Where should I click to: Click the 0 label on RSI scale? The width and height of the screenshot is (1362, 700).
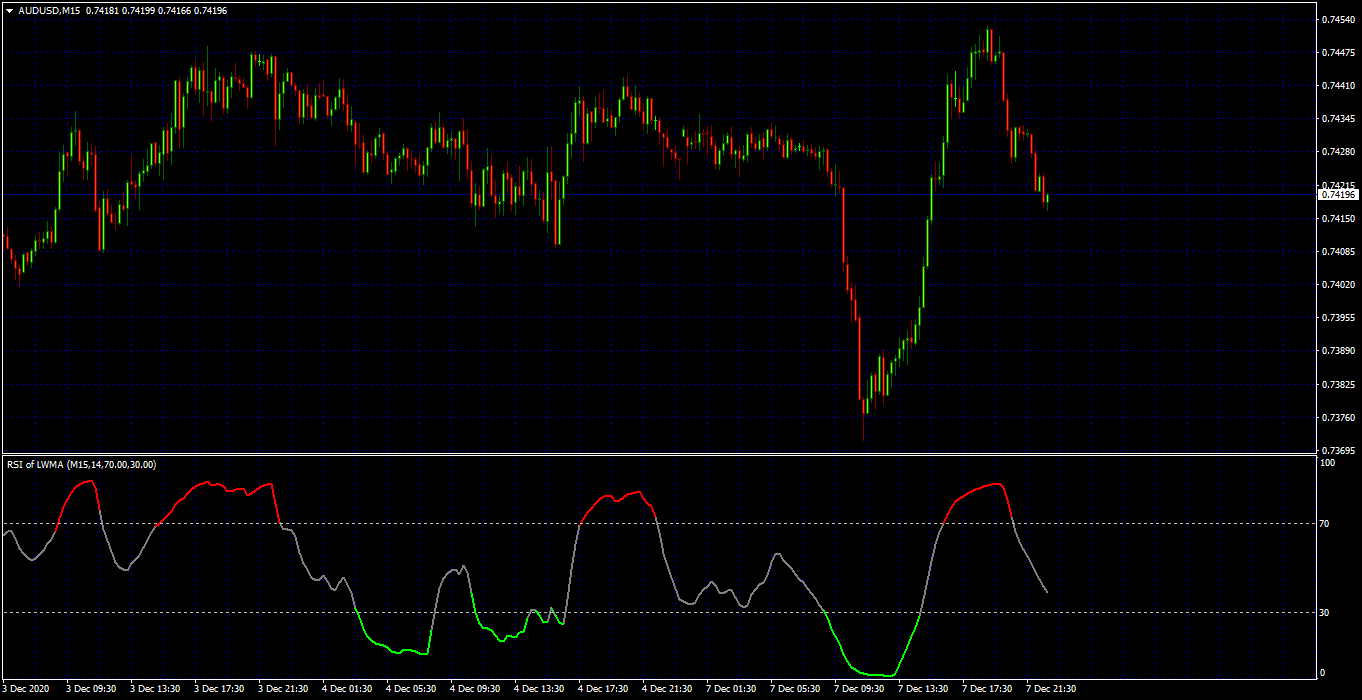tap(1324, 673)
